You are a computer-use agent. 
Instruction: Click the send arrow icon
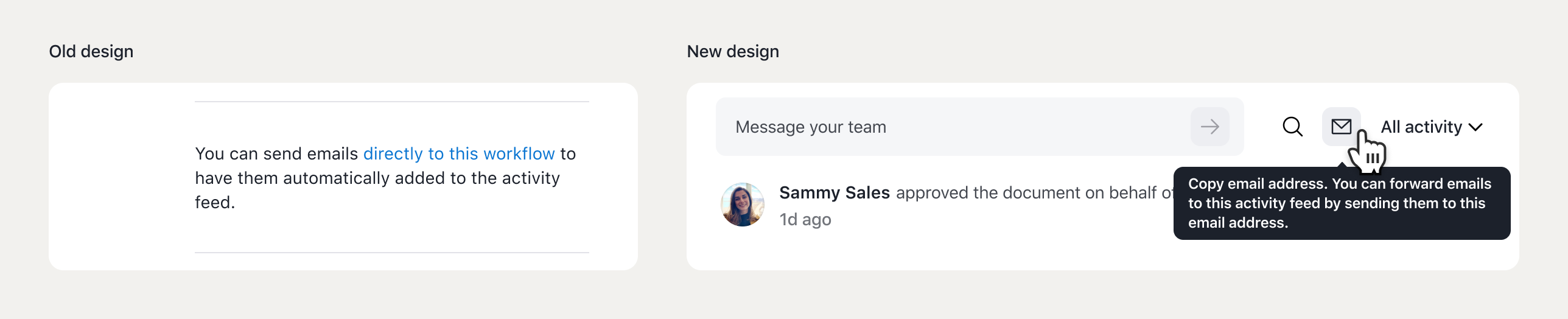coord(1209,127)
